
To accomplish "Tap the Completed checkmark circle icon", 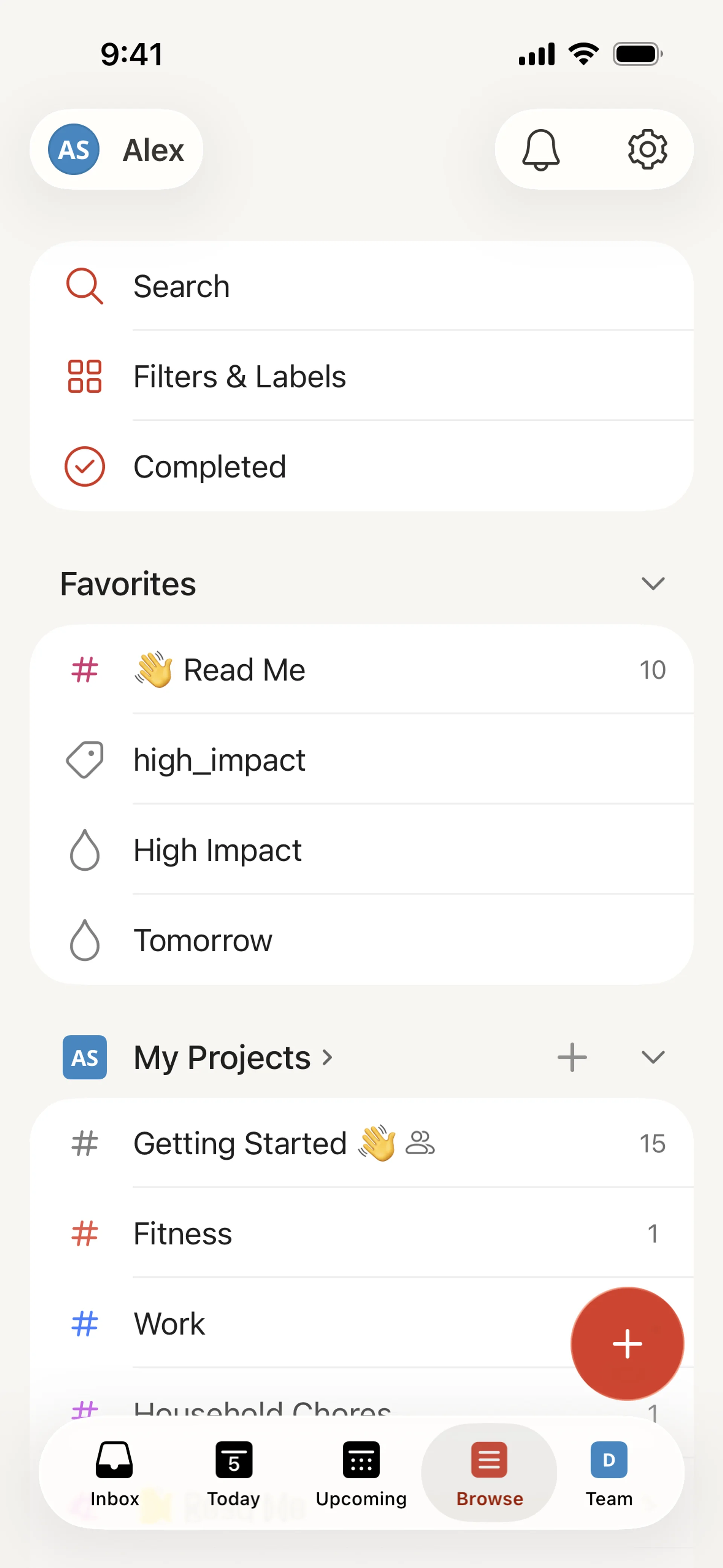I will tap(85, 467).
